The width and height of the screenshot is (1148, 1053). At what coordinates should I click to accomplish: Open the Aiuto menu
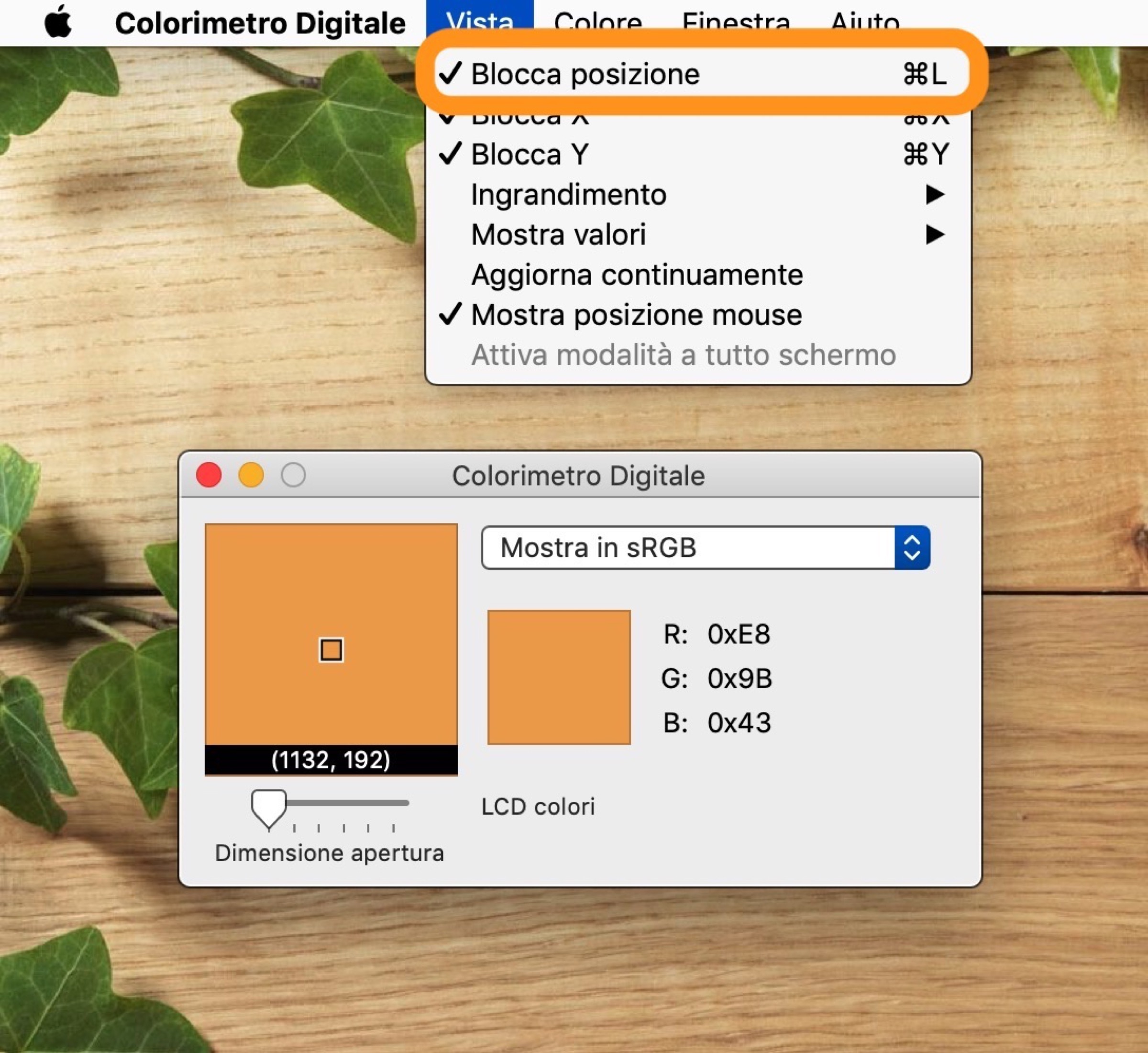865,22
